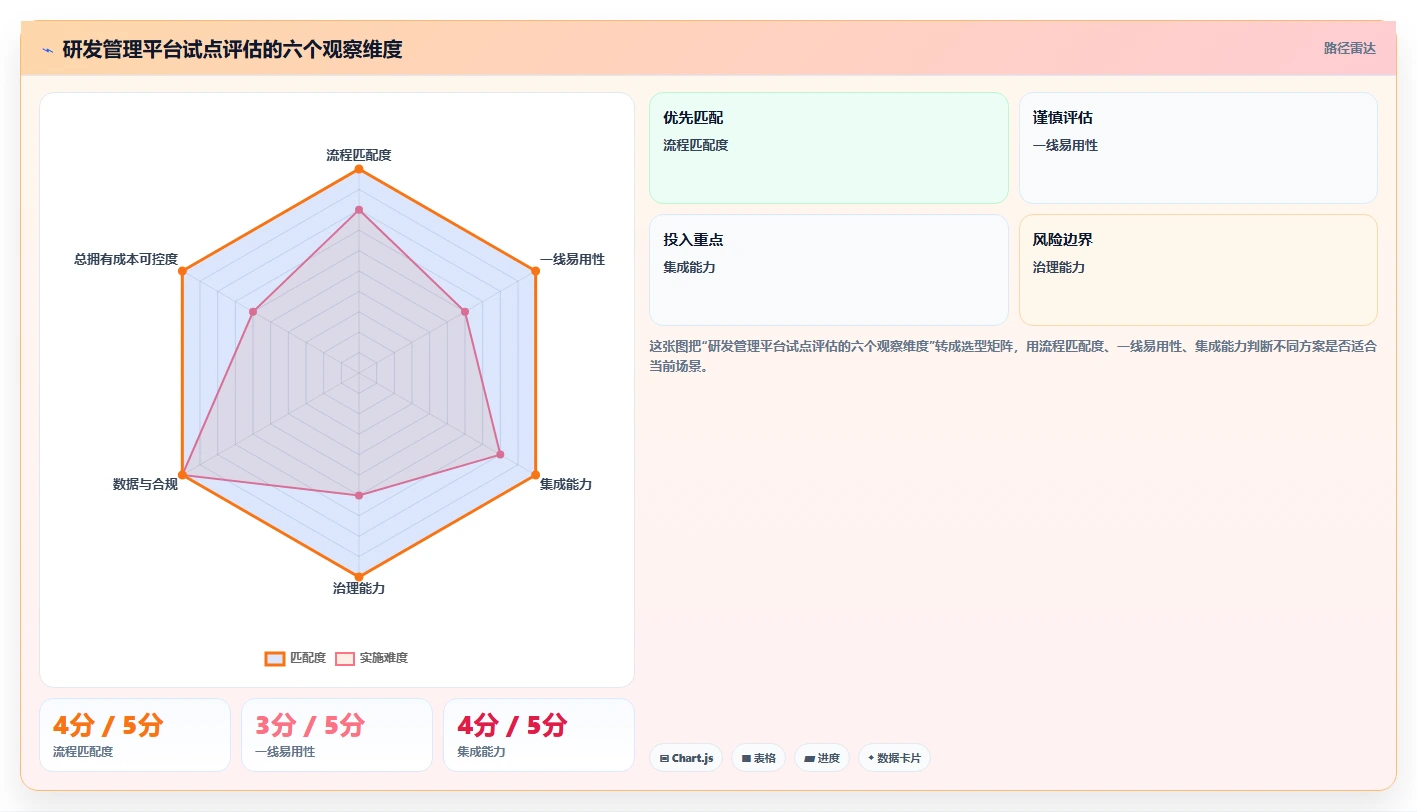This screenshot has height=812, width=1417.
Task: Click pink 实施难度 point on 总拥有成本可控度 axis
Action: (x=253, y=312)
